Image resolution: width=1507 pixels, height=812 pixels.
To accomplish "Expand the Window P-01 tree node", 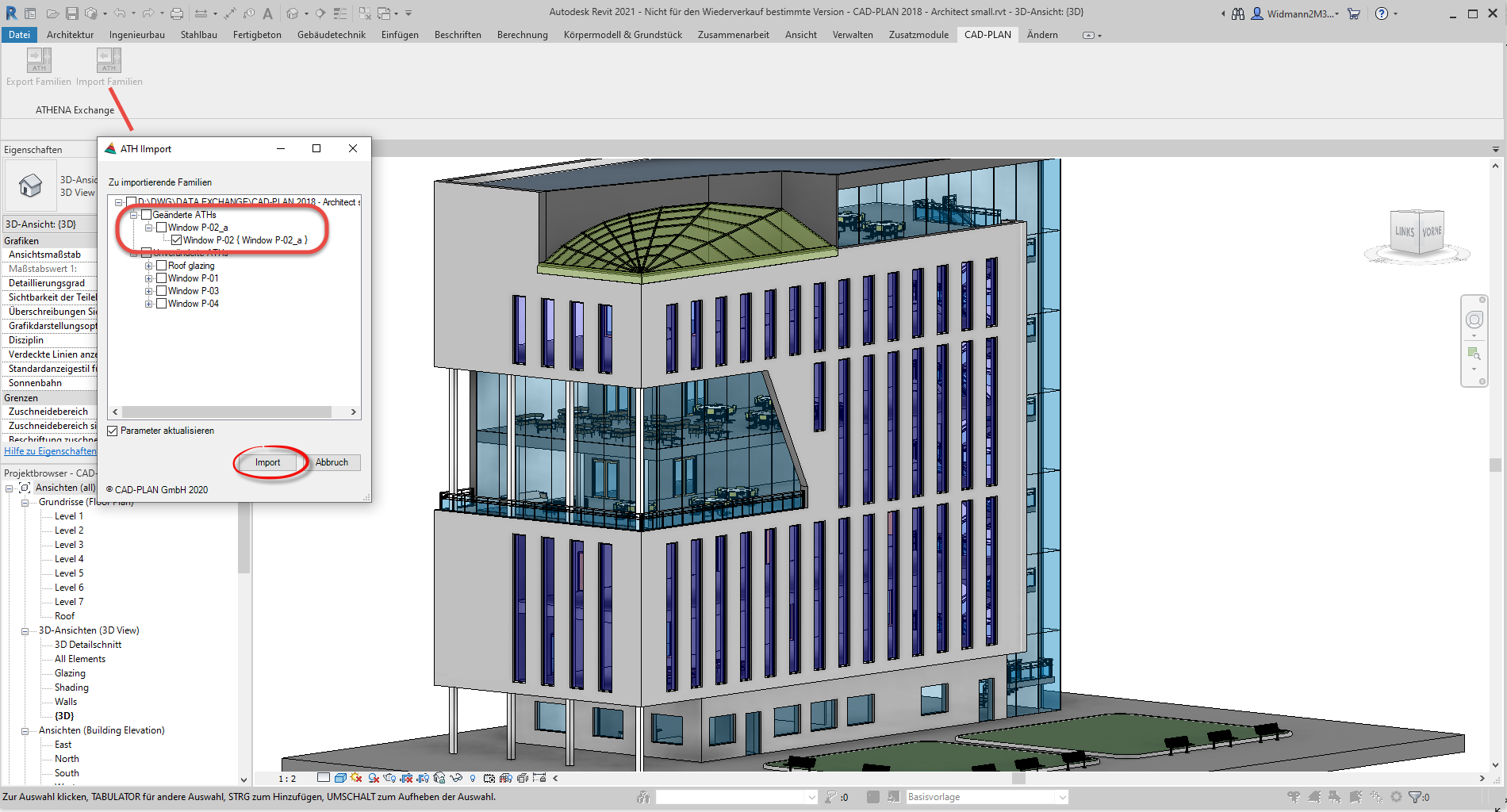I will tap(148, 278).
